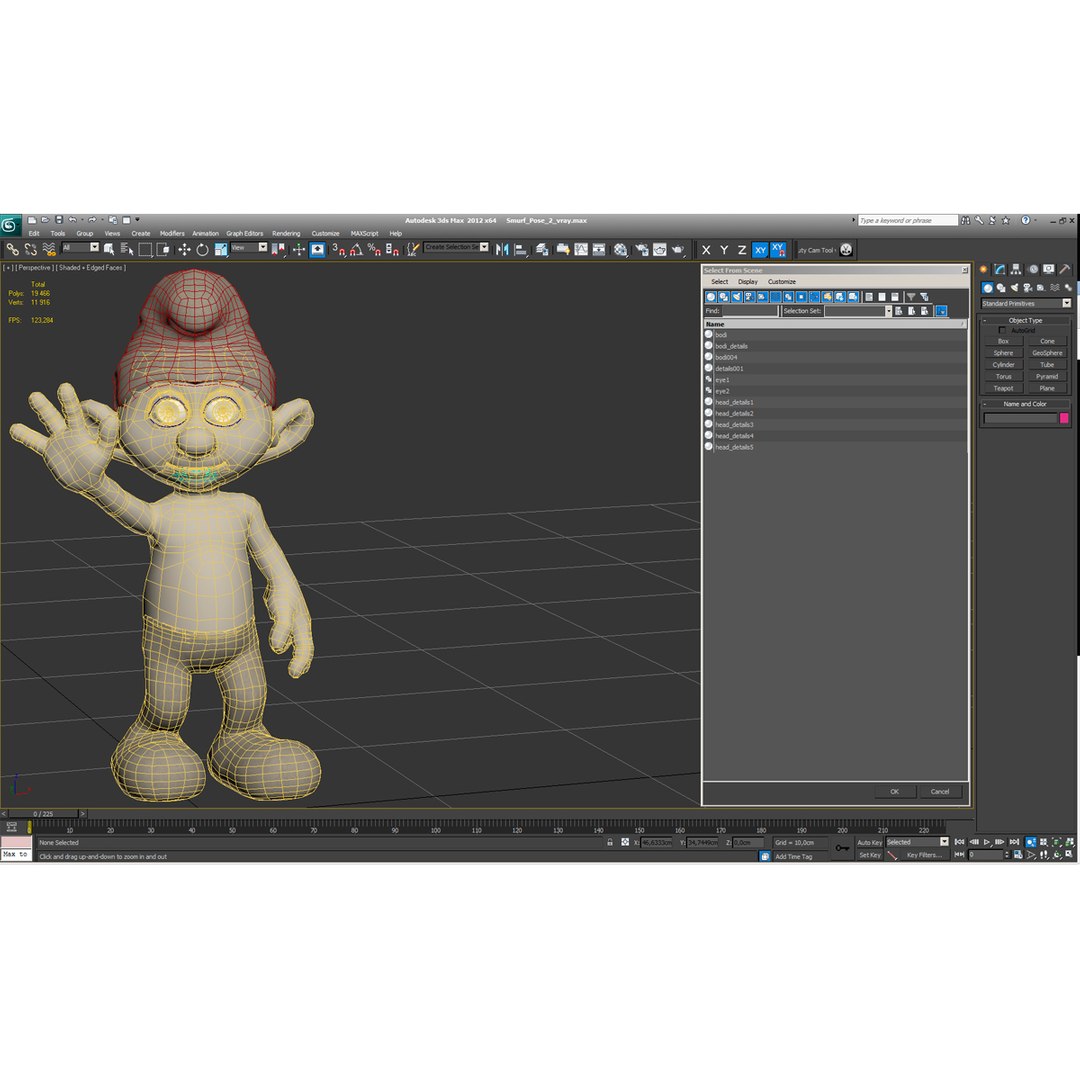Click the binoculars search icon
Image resolution: width=1080 pixels, height=1080 pixels.
[965, 220]
